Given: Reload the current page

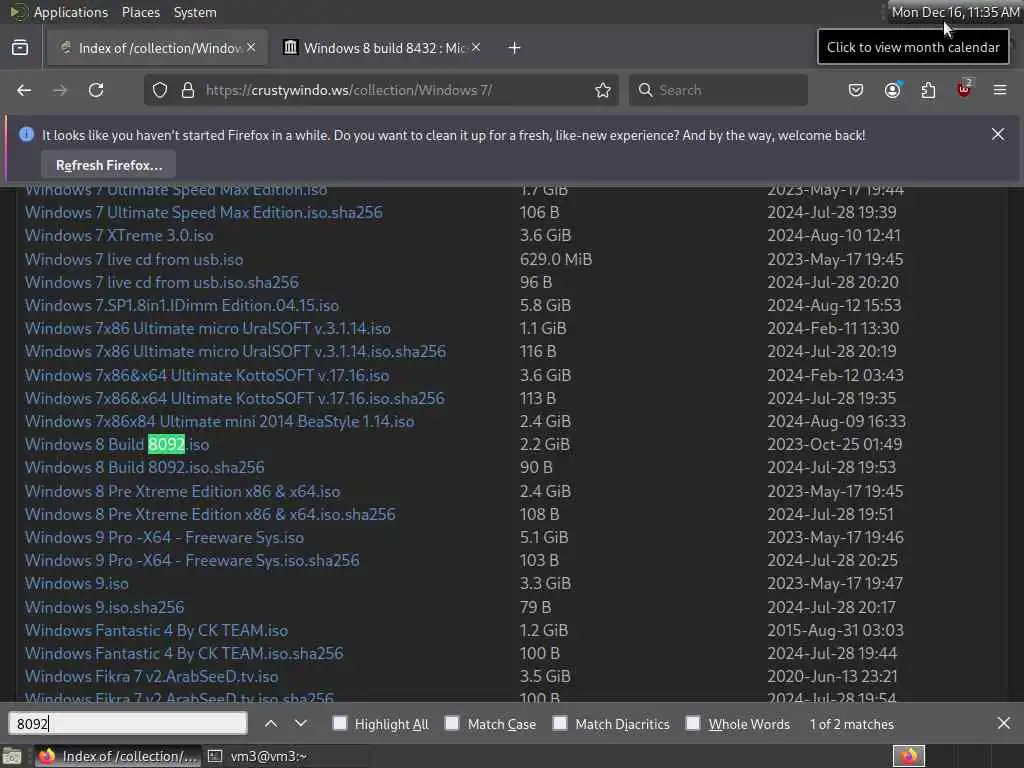Looking at the screenshot, I should point(96,90).
